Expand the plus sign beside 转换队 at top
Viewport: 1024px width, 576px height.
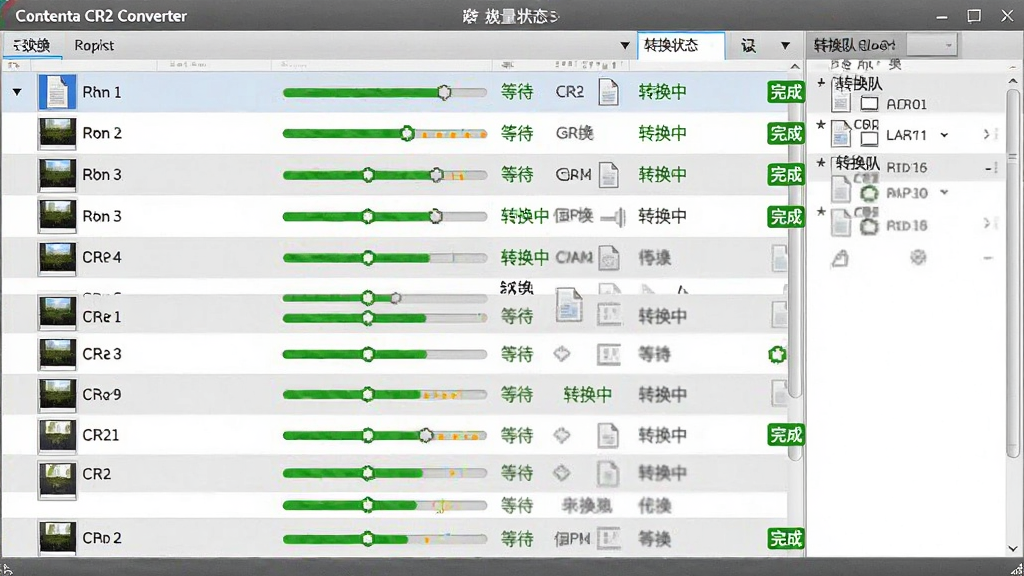[821, 83]
